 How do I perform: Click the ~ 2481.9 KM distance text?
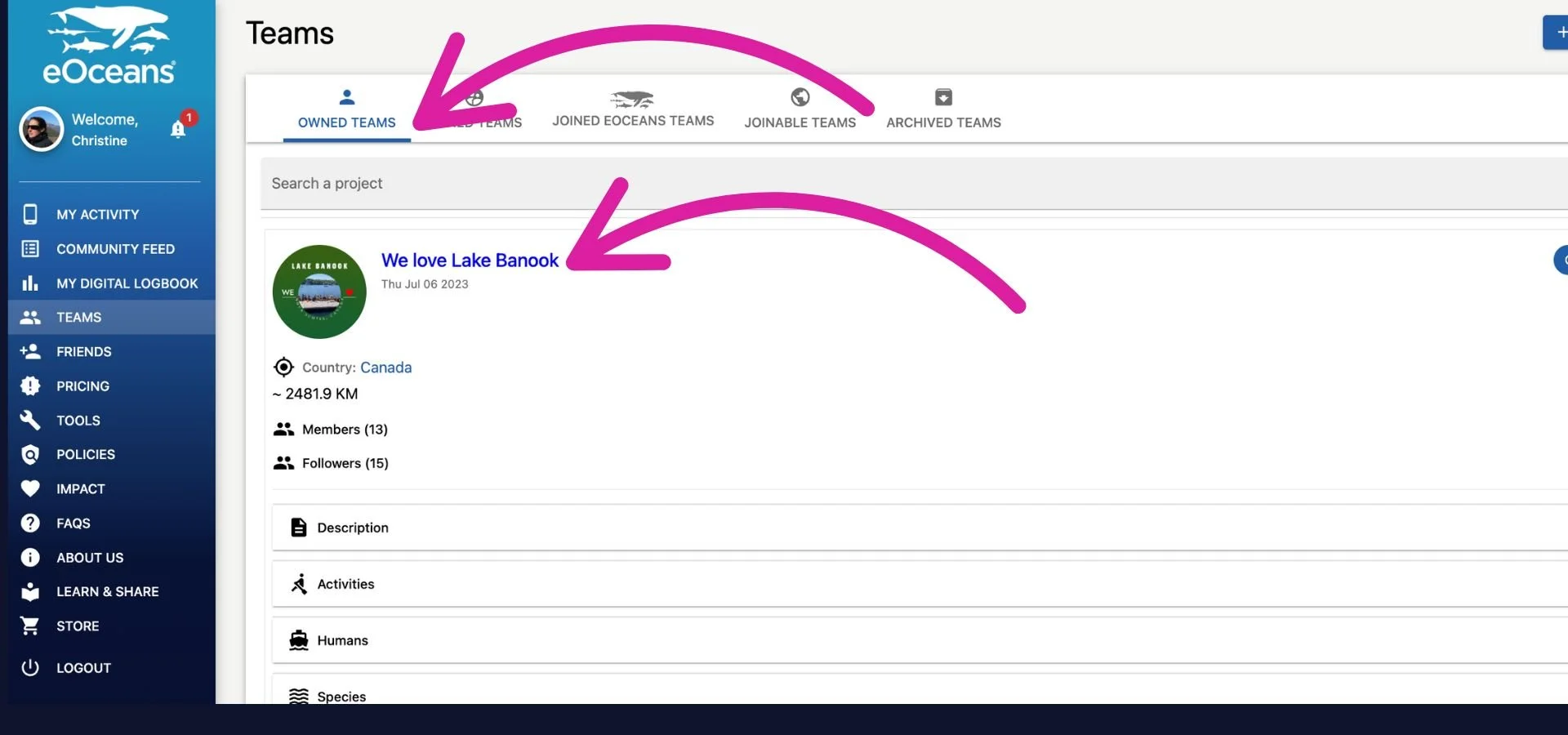click(x=315, y=394)
